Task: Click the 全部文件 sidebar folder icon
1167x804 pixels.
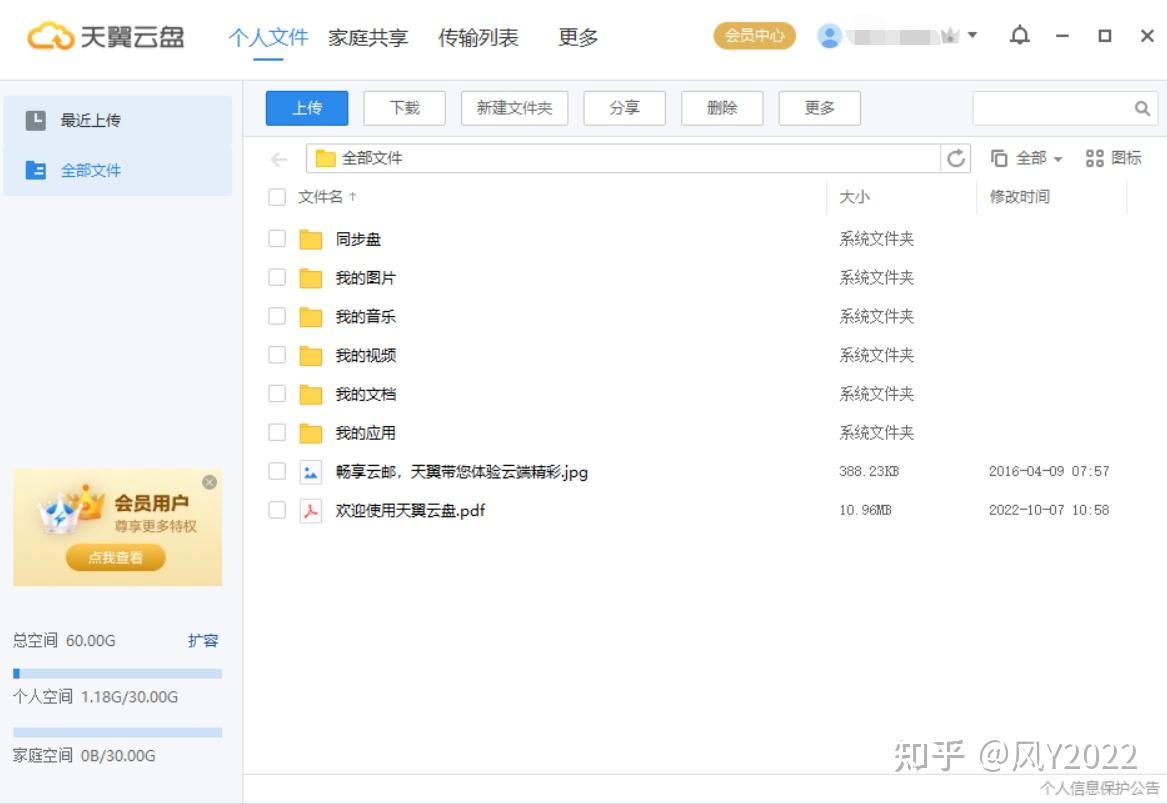Action: [x=35, y=170]
